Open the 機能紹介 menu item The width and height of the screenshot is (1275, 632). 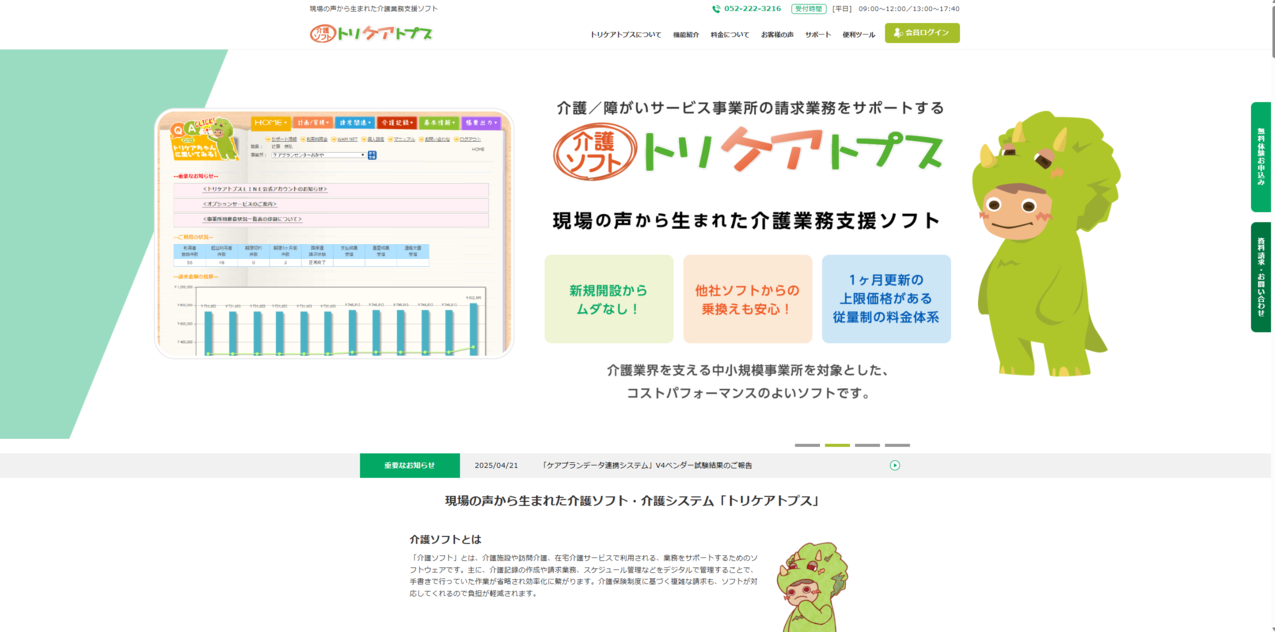tap(686, 34)
